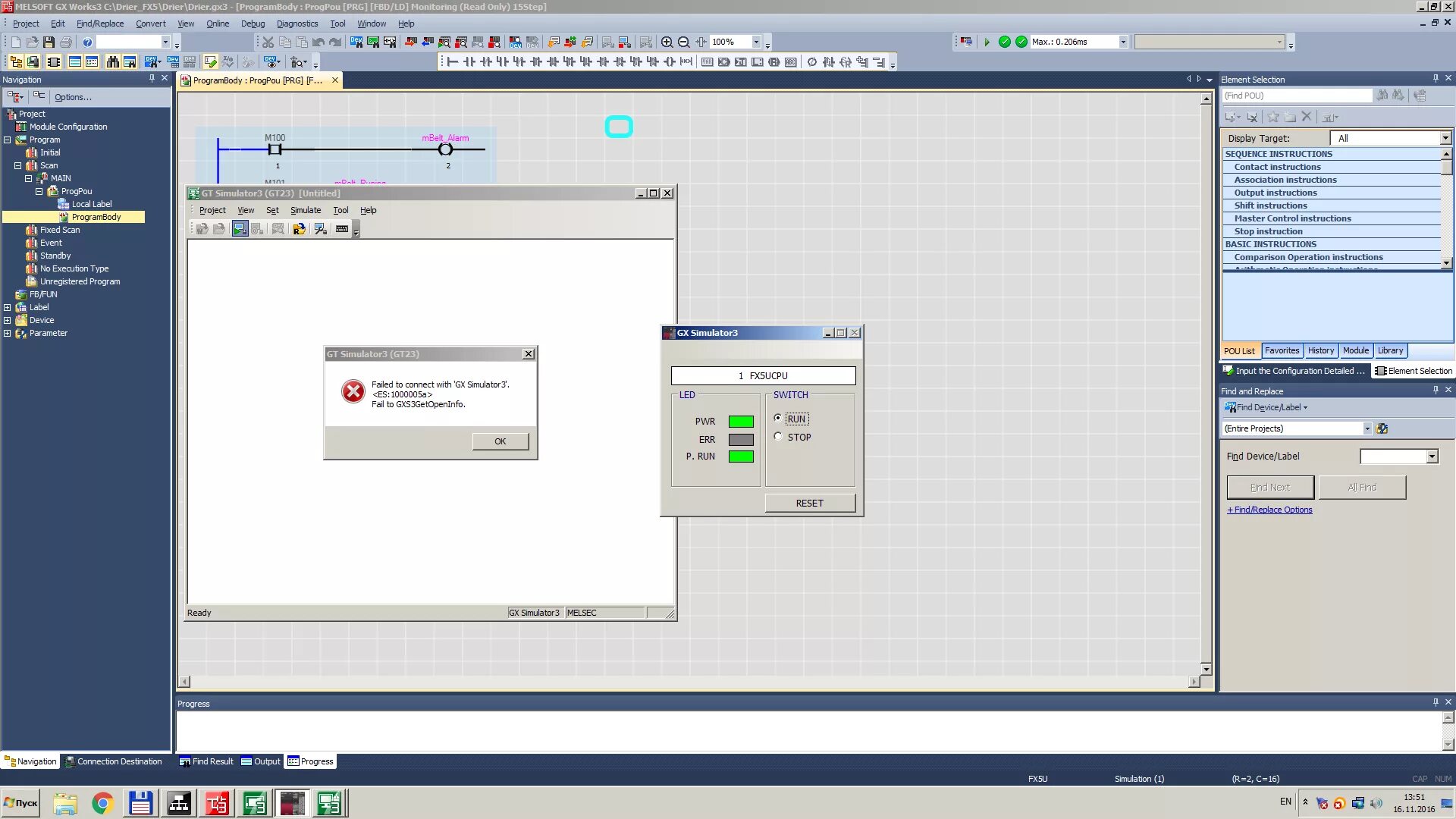Image resolution: width=1456 pixels, height=819 pixels.
Task: Click the Undo arrow icon
Action: [318, 42]
